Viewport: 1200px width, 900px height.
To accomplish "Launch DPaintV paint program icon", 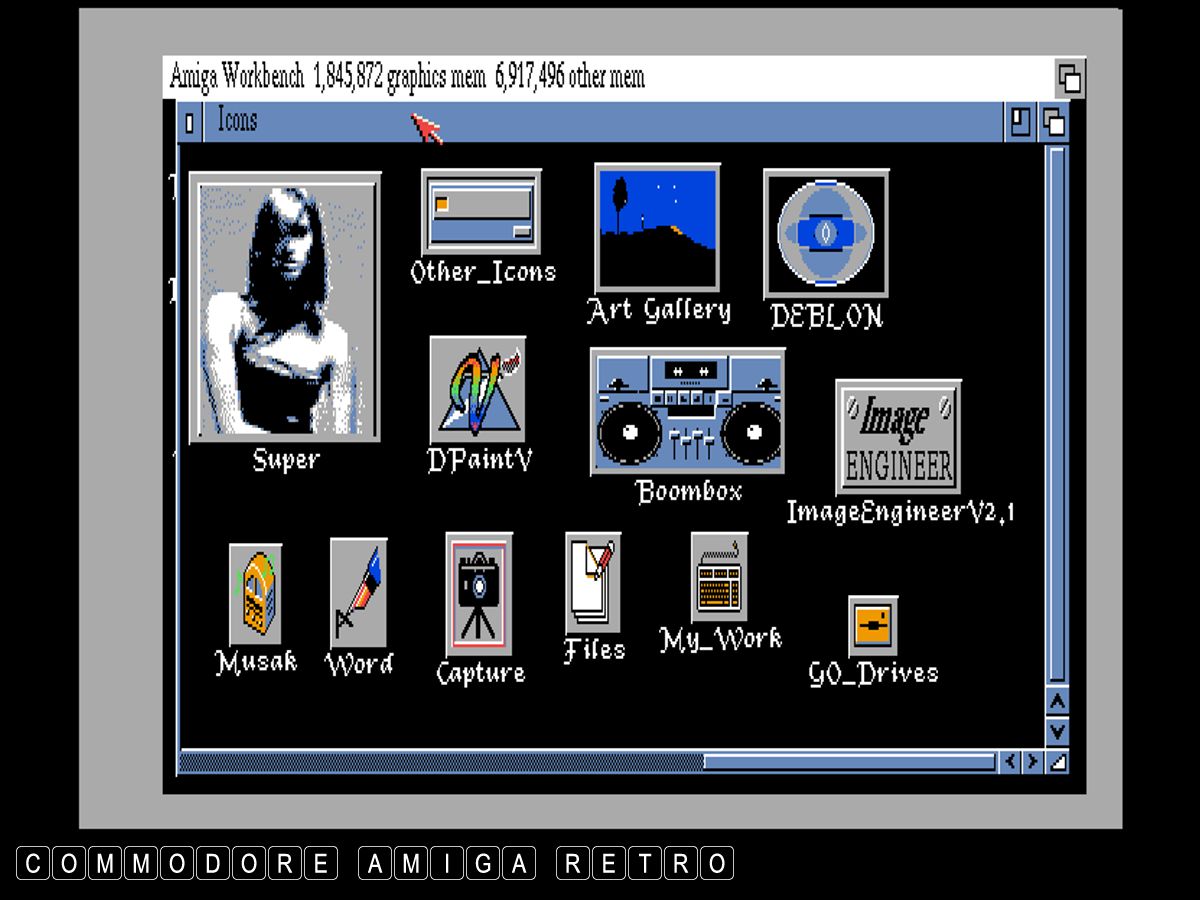I will coord(478,390).
